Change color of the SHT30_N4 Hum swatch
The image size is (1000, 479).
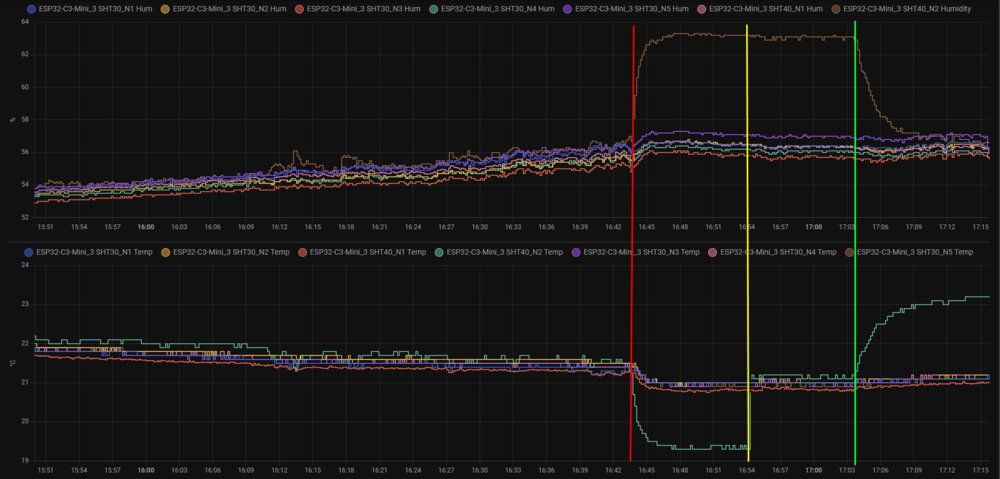(x=433, y=10)
